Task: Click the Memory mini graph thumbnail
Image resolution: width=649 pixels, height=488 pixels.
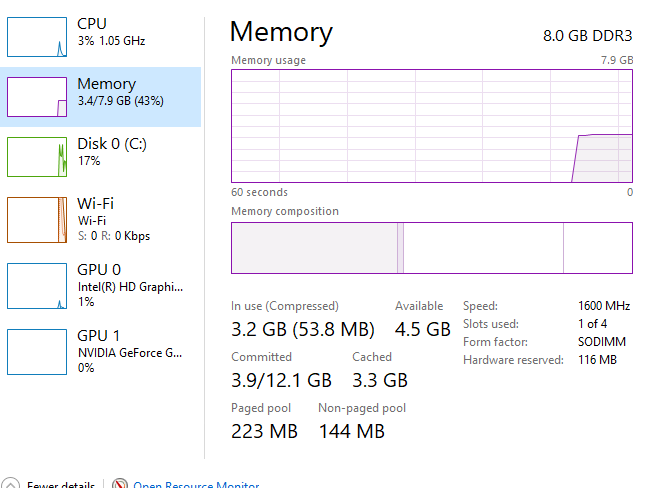Action: pyautogui.click(x=37, y=97)
